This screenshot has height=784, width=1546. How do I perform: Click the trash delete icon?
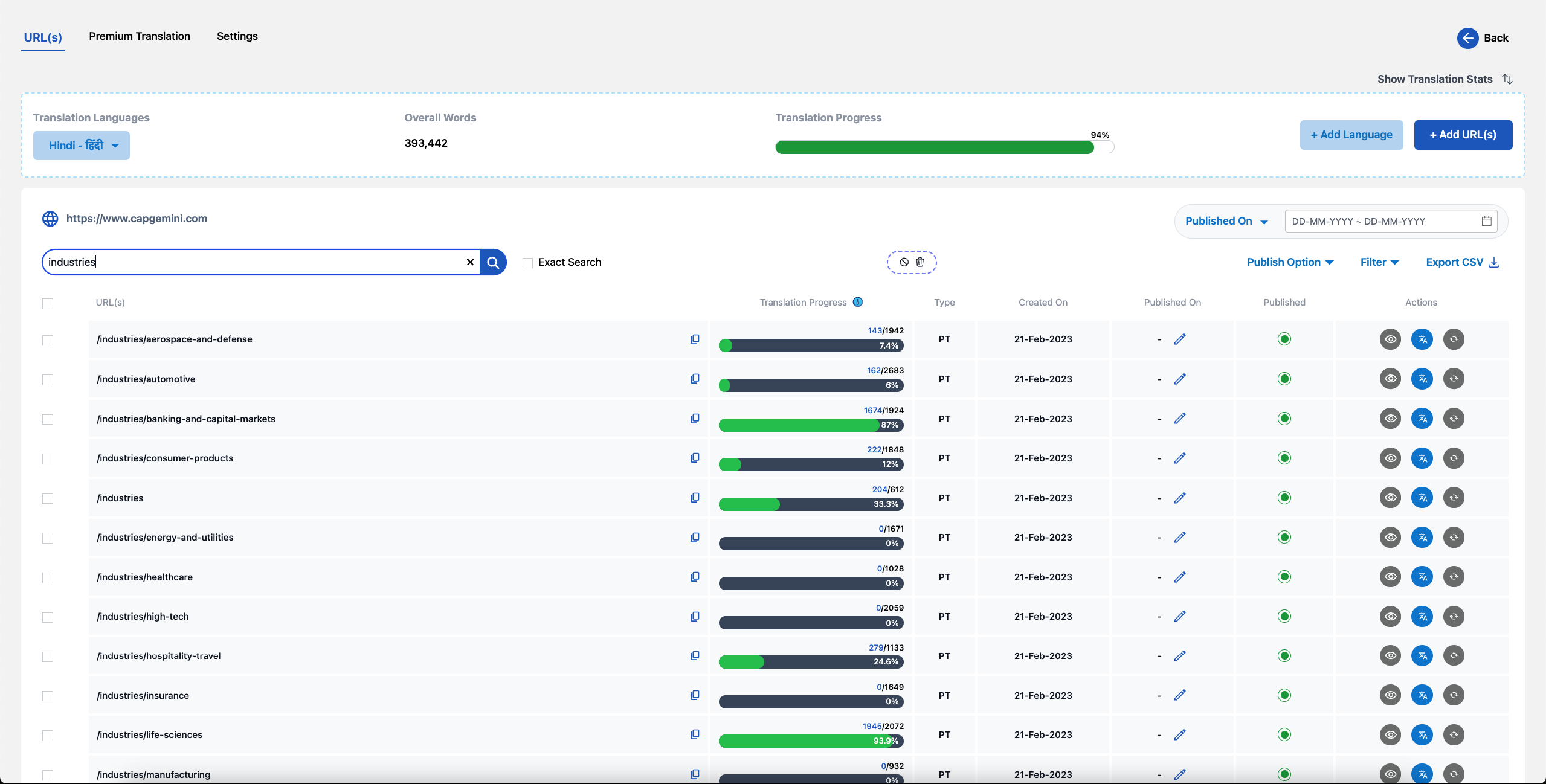pos(920,262)
